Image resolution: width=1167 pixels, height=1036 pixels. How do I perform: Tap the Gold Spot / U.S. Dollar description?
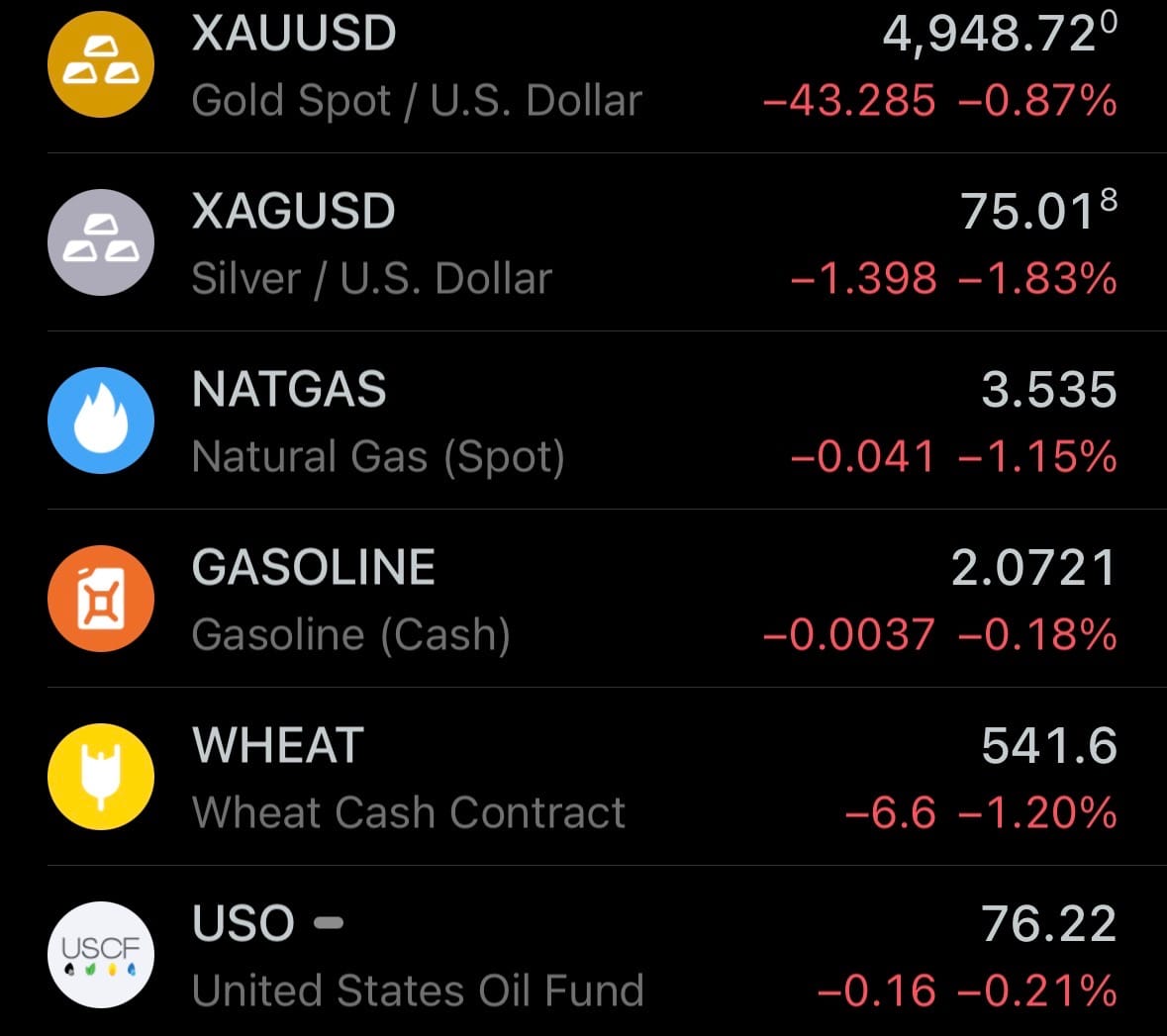point(417,101)
